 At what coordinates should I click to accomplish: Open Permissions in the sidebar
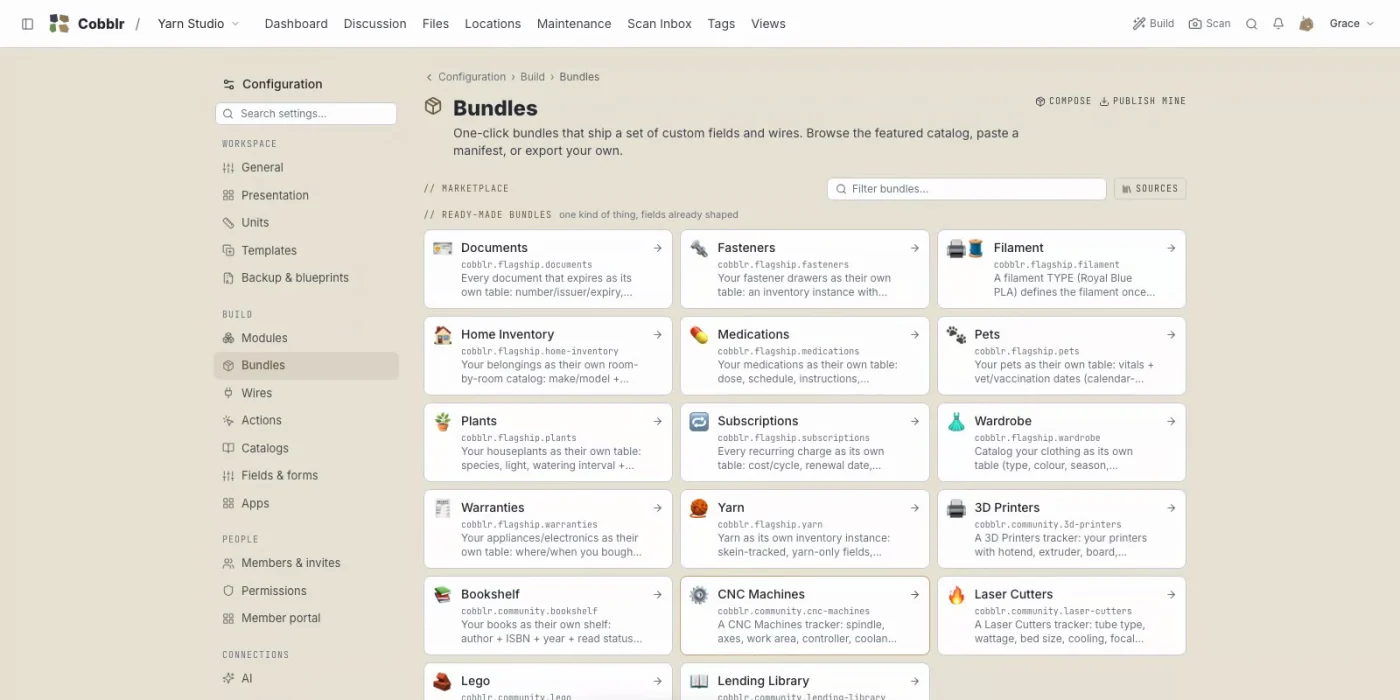click(306, 591)
